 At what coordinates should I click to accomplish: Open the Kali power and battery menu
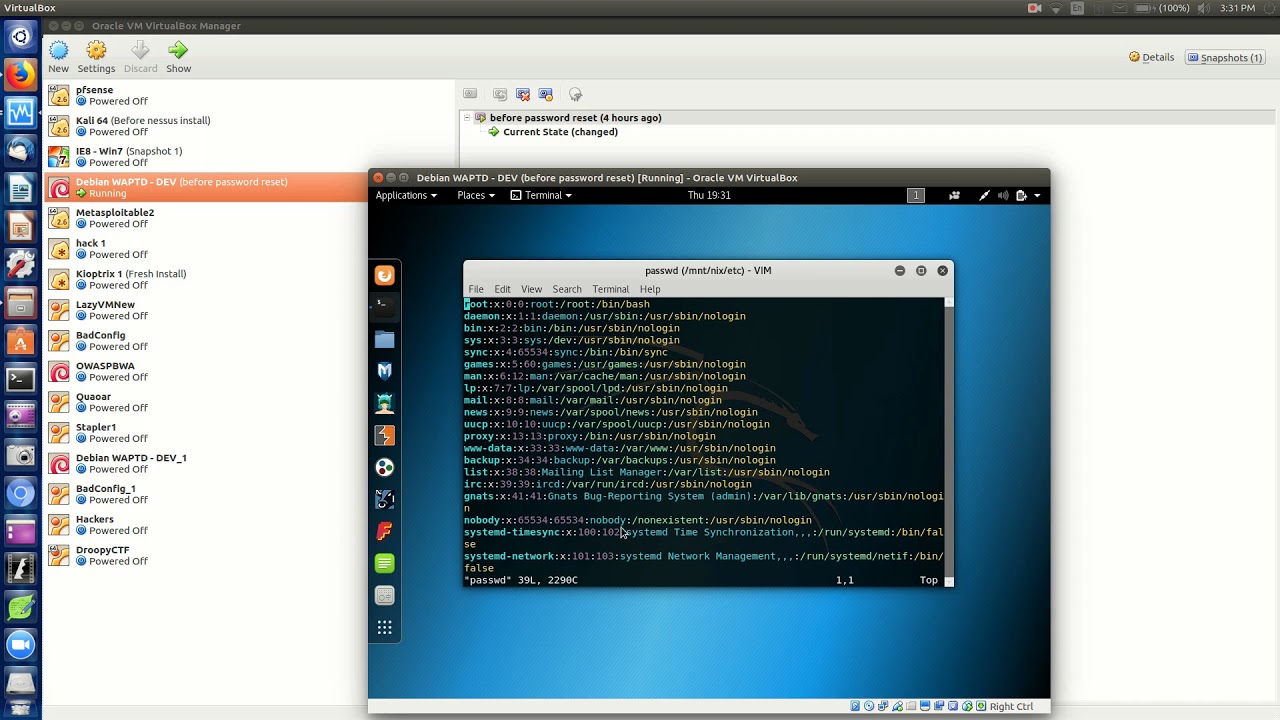1028,195
